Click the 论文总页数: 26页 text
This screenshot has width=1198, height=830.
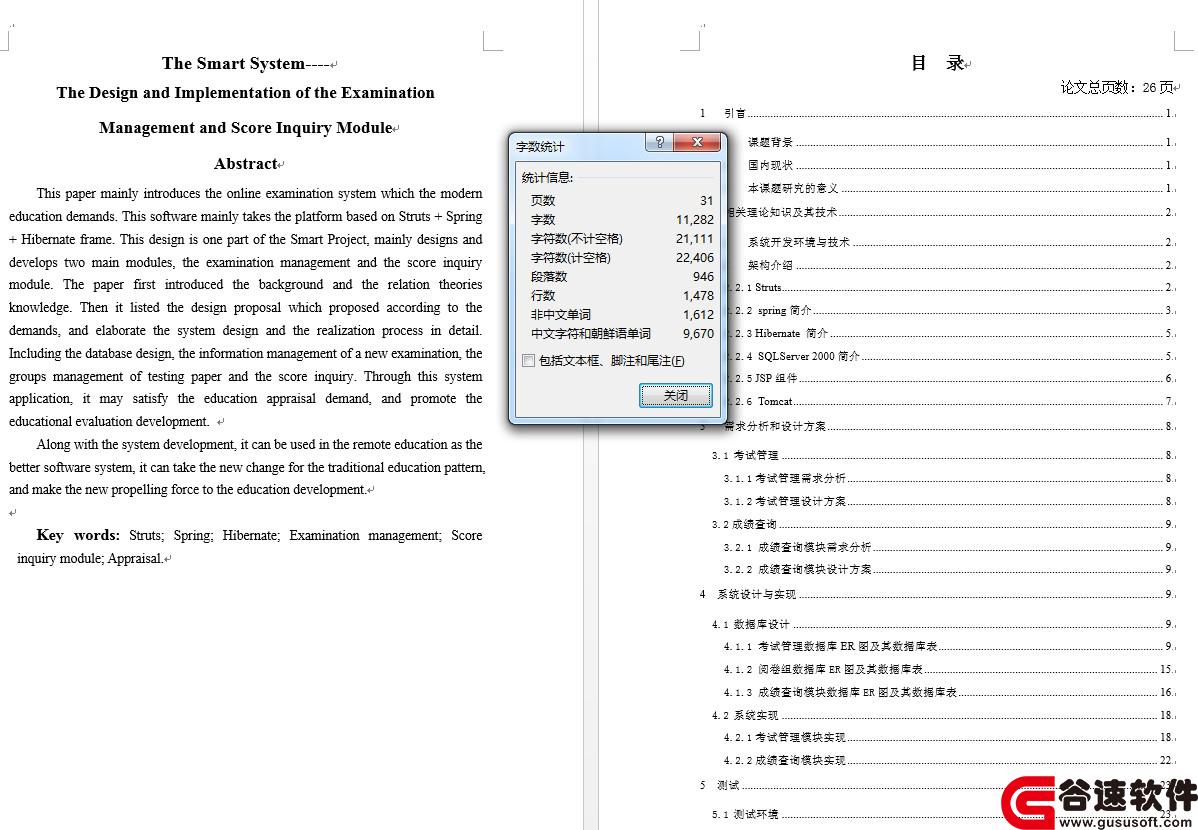[x=1118, y=88]
